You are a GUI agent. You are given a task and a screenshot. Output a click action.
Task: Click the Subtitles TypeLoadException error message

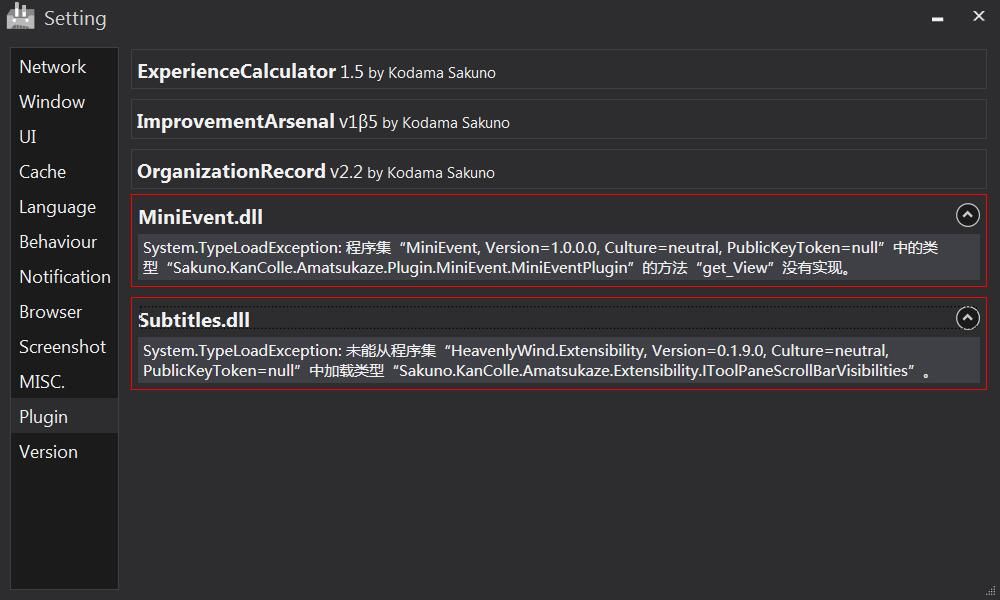(x=559, y=360)
